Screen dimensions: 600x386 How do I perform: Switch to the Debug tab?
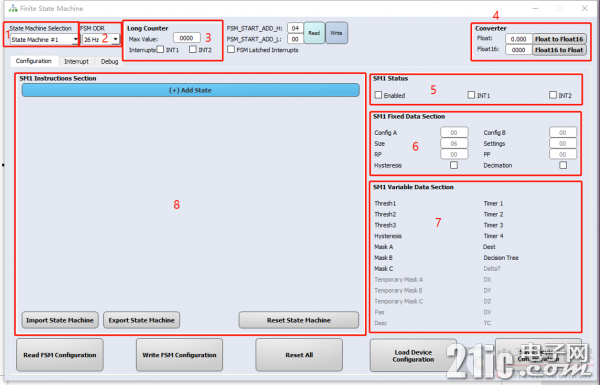109,61
